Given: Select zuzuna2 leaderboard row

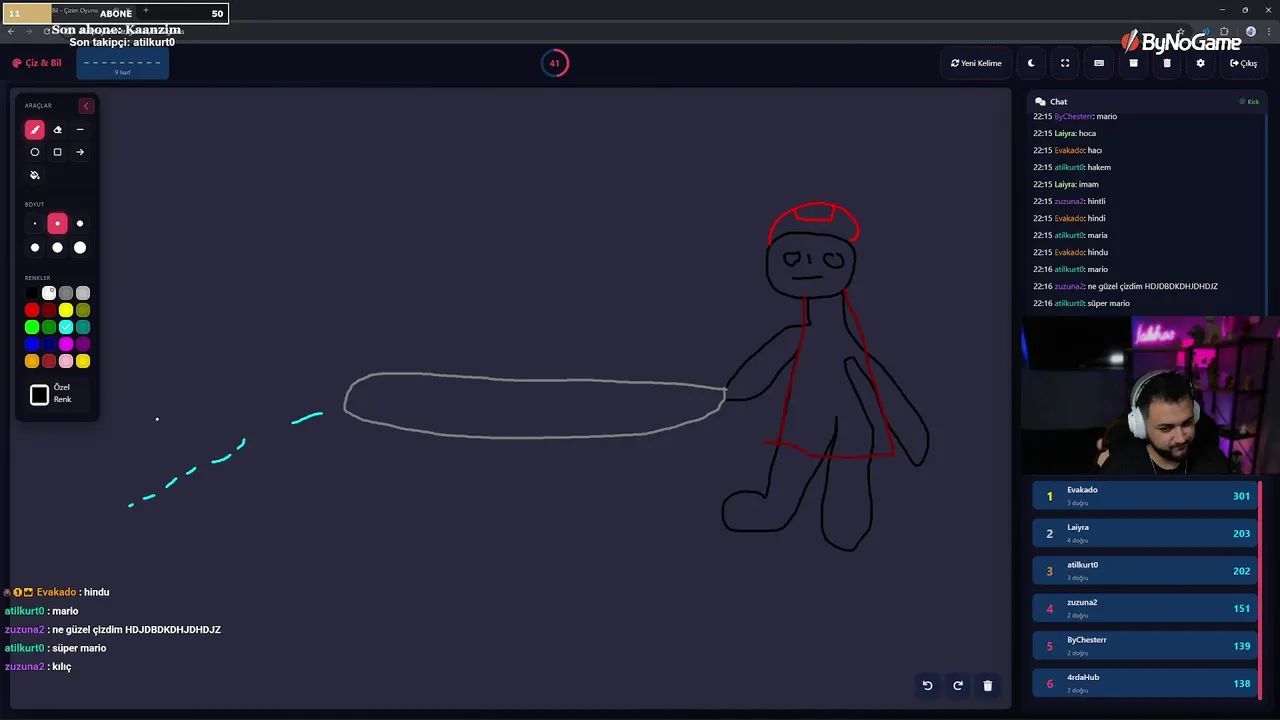Looking at the screenshot, I should (1144, 608).
